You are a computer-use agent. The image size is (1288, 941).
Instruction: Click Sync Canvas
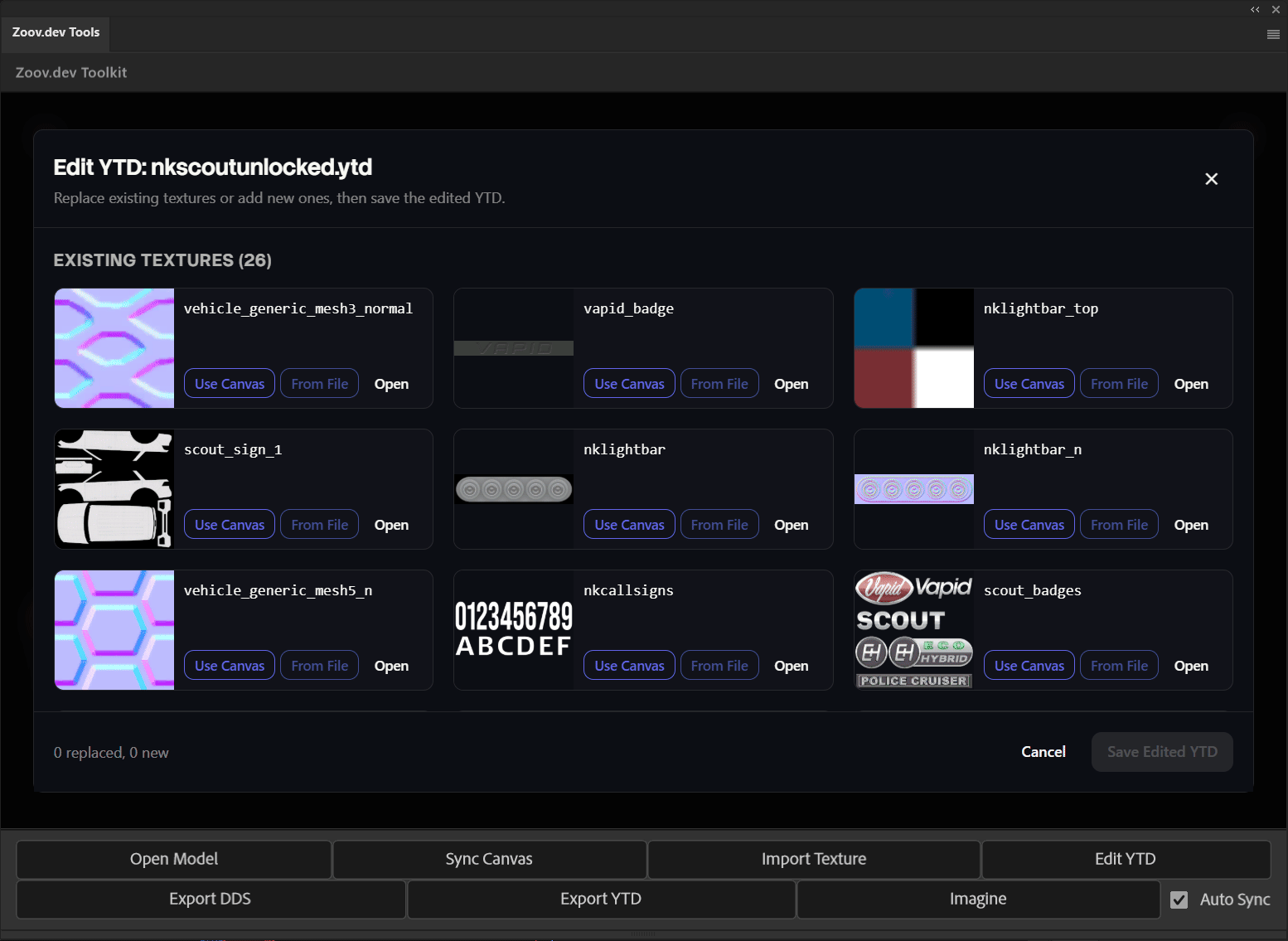pos(488,859)
